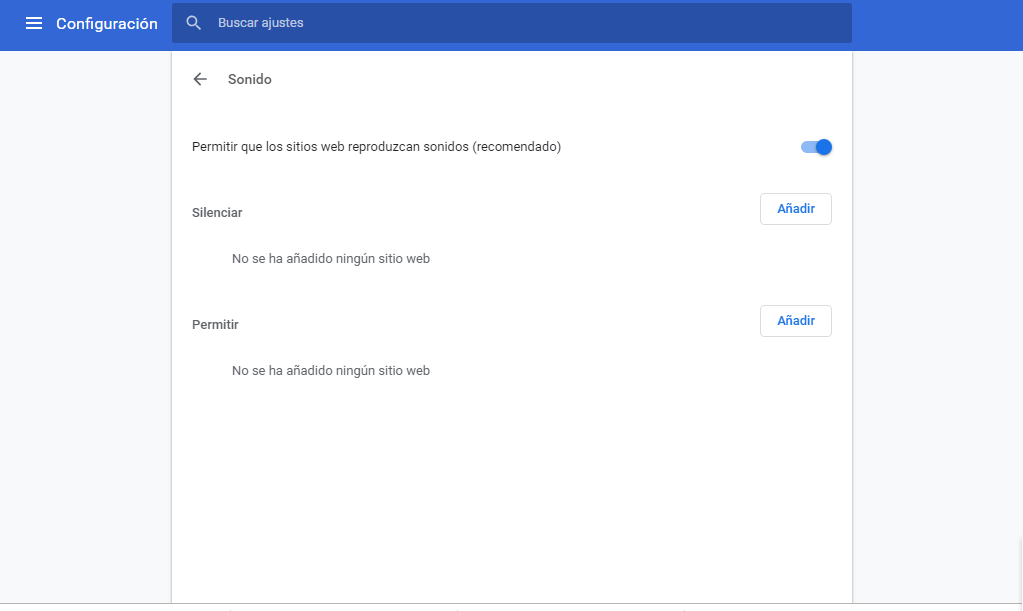Select the Permitir section label

[215, 325]
